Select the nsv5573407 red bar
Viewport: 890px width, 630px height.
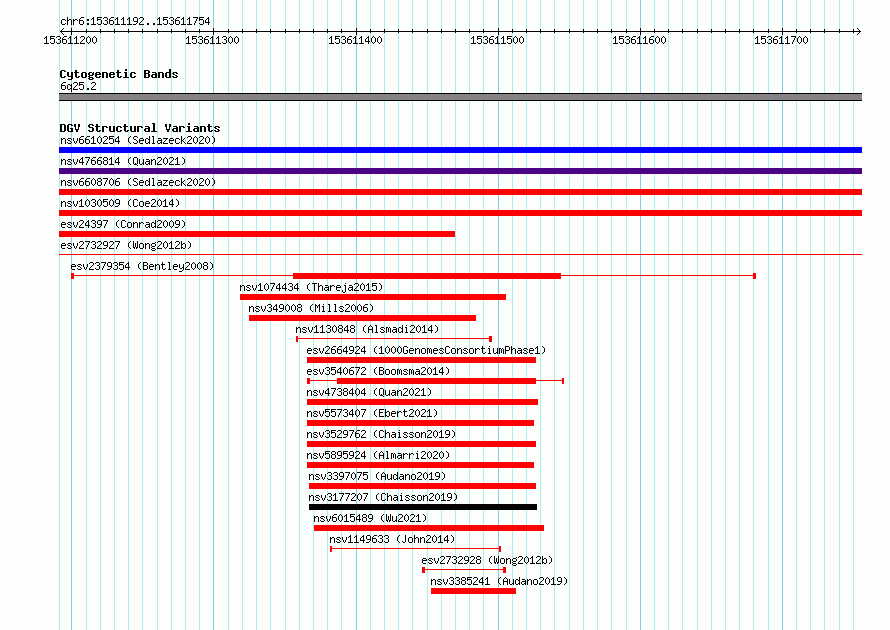tap(420, 423)
